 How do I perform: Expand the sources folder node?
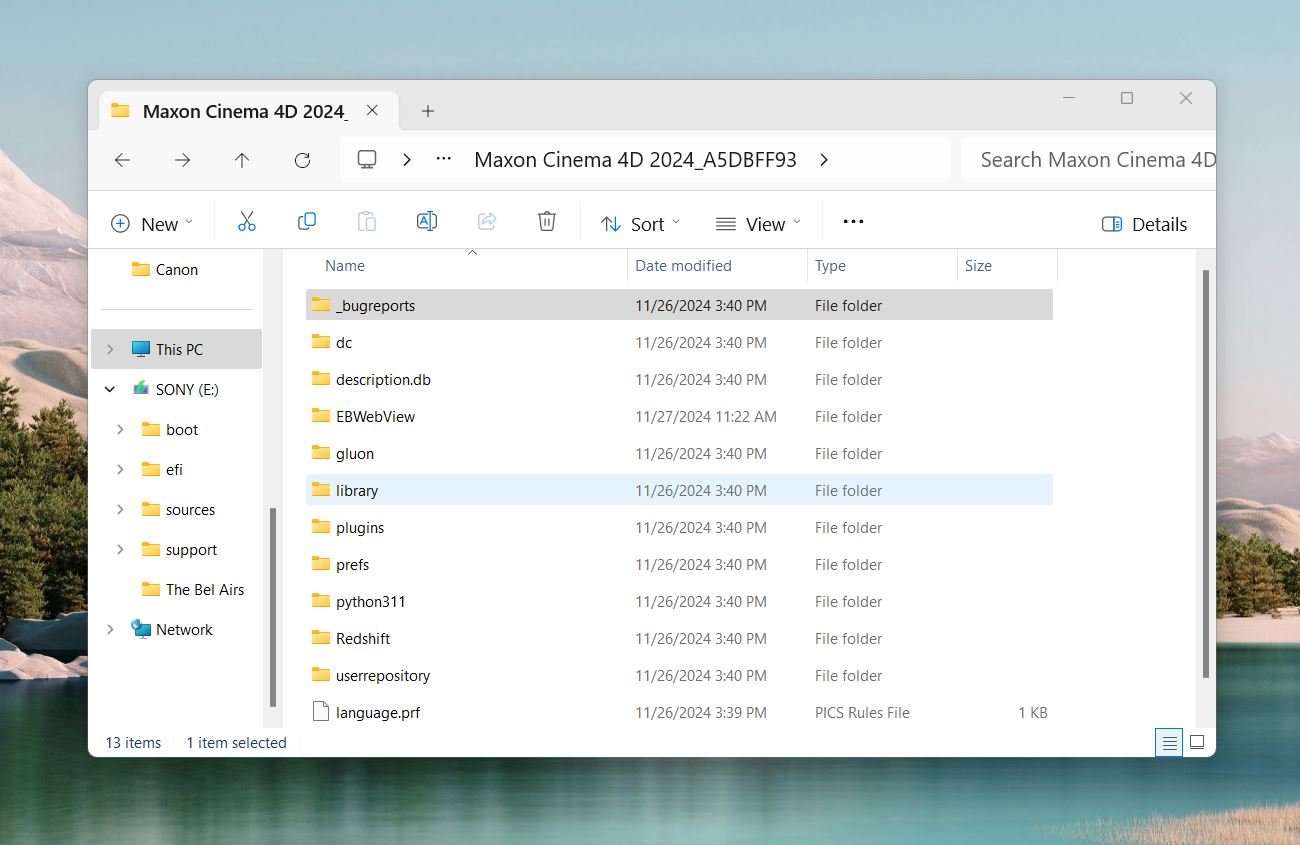pyautogui.click(x=120, y=509)
